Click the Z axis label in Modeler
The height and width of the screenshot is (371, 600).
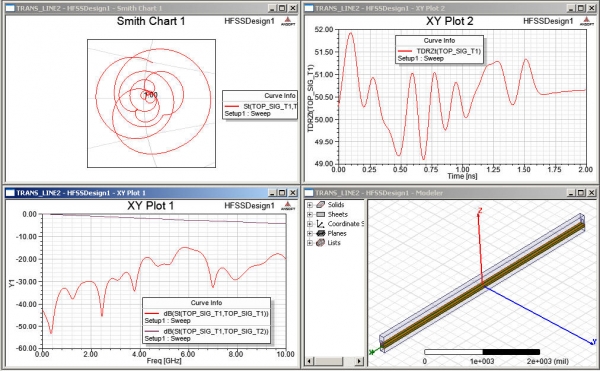coord(479,211)
